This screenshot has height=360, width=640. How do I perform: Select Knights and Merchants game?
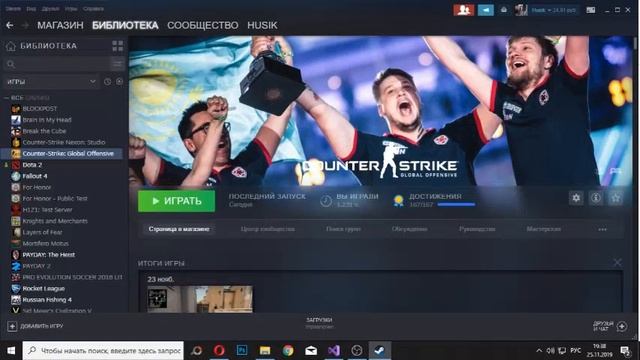(x=55, y=221)
